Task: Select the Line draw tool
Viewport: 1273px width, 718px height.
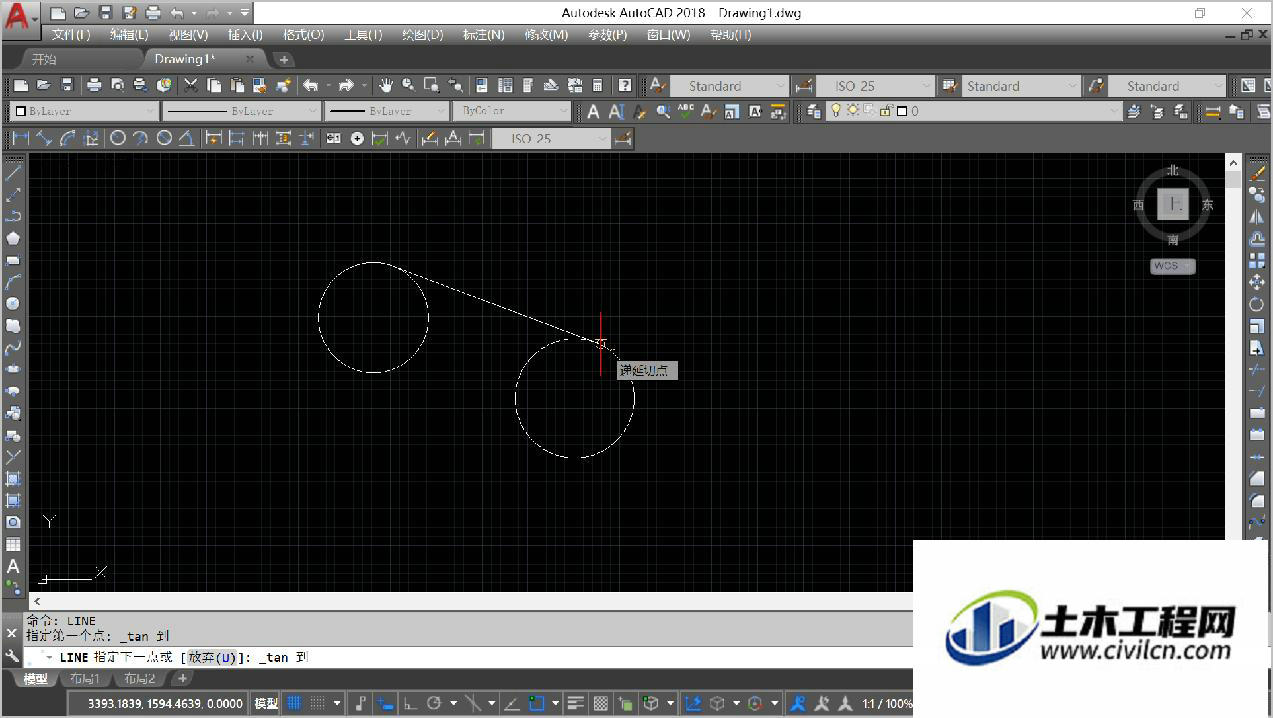Action: pos(13,173)
